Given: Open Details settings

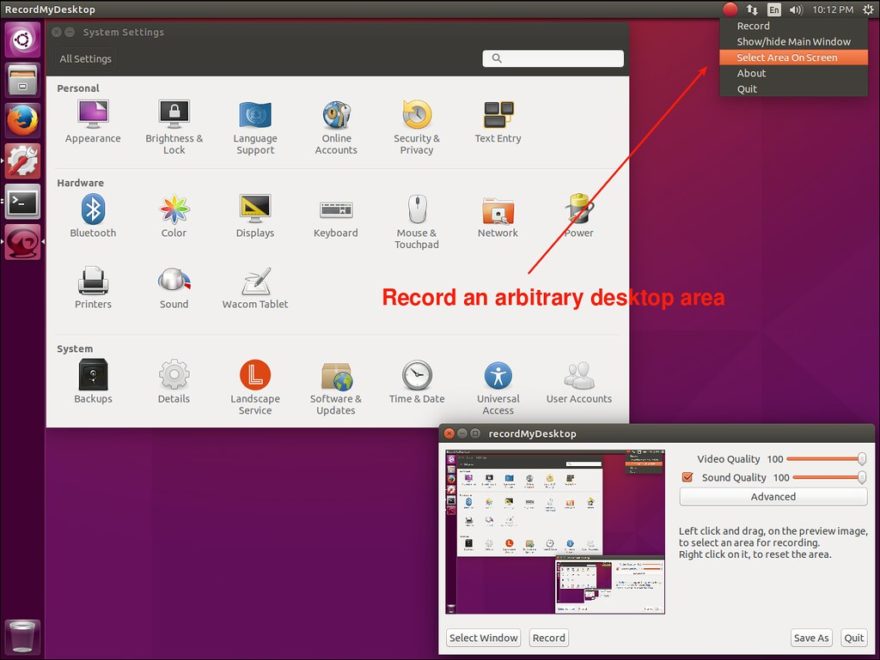Looking at the screenshot, I should [174, 382].
